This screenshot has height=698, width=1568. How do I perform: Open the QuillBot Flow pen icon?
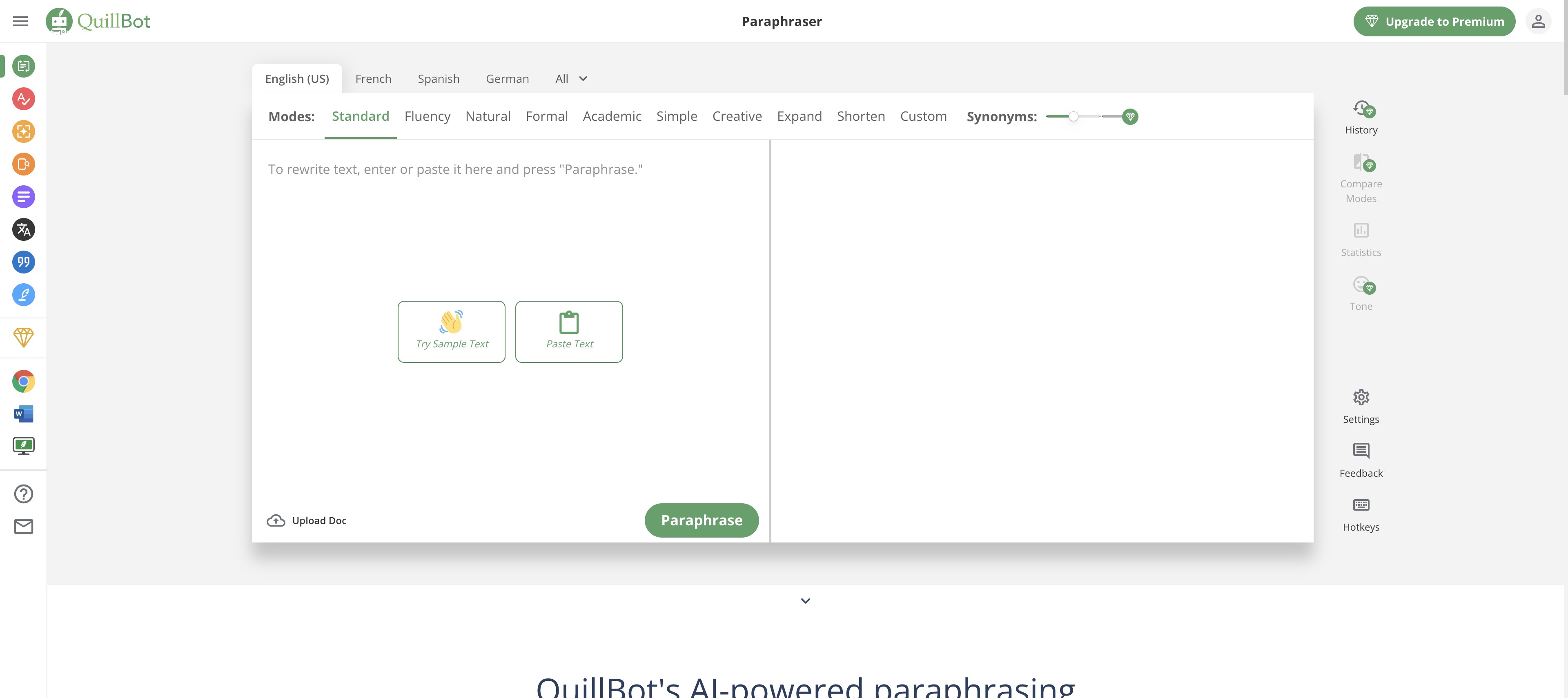pyautogui.click(x=24, y=295)
